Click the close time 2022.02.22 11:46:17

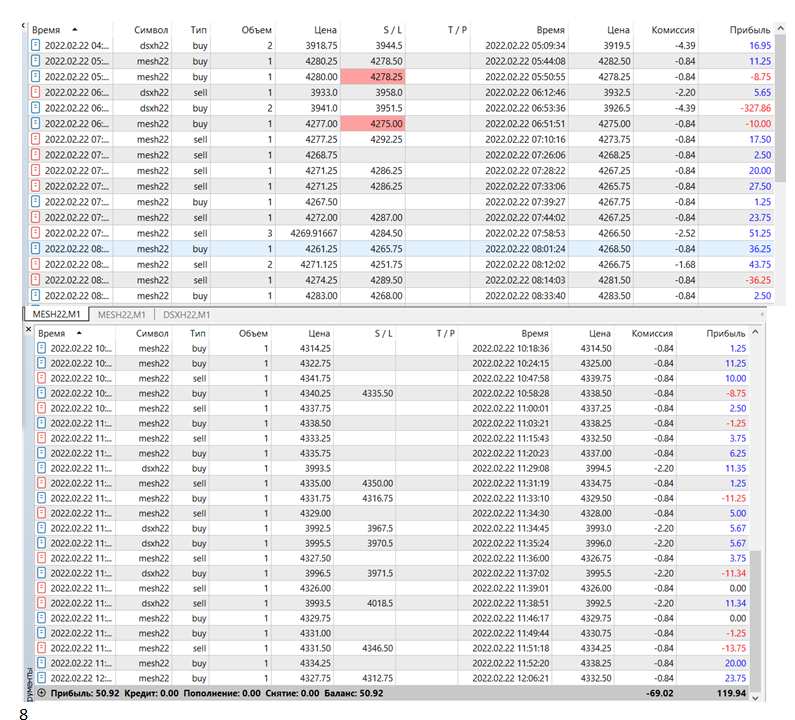[x=511, y=618]
